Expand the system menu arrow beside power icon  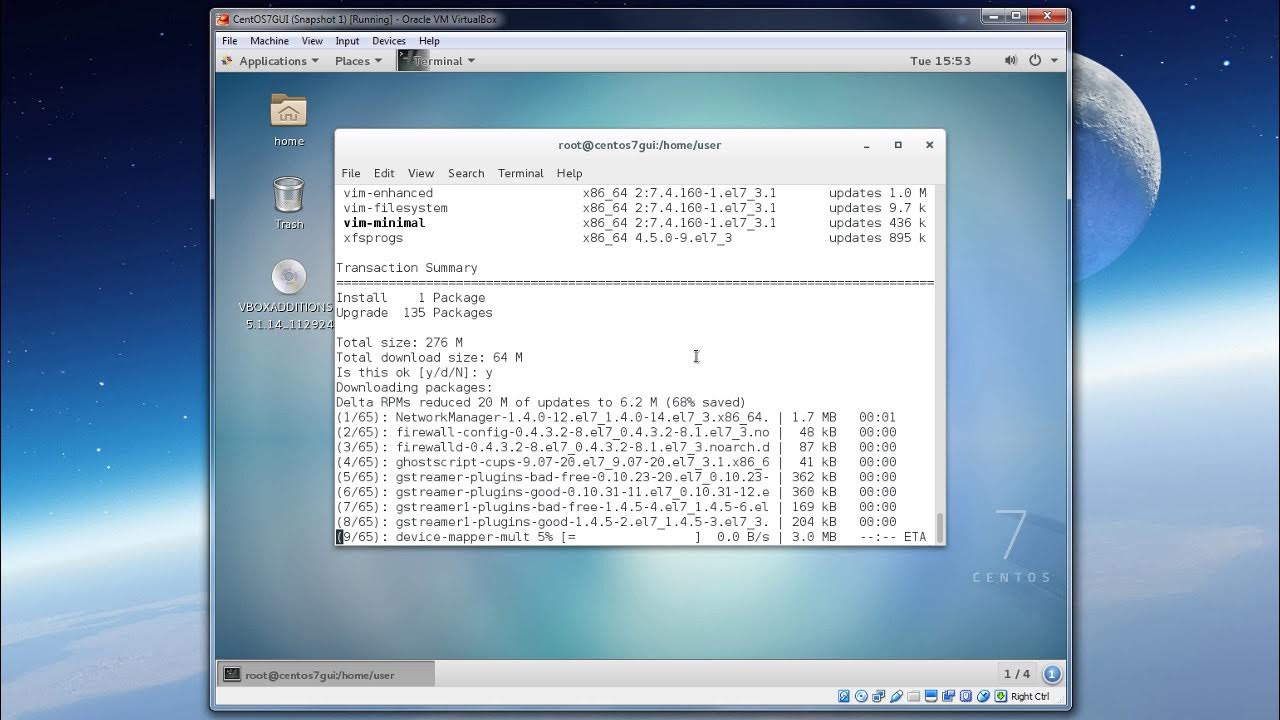point(1054,61)
